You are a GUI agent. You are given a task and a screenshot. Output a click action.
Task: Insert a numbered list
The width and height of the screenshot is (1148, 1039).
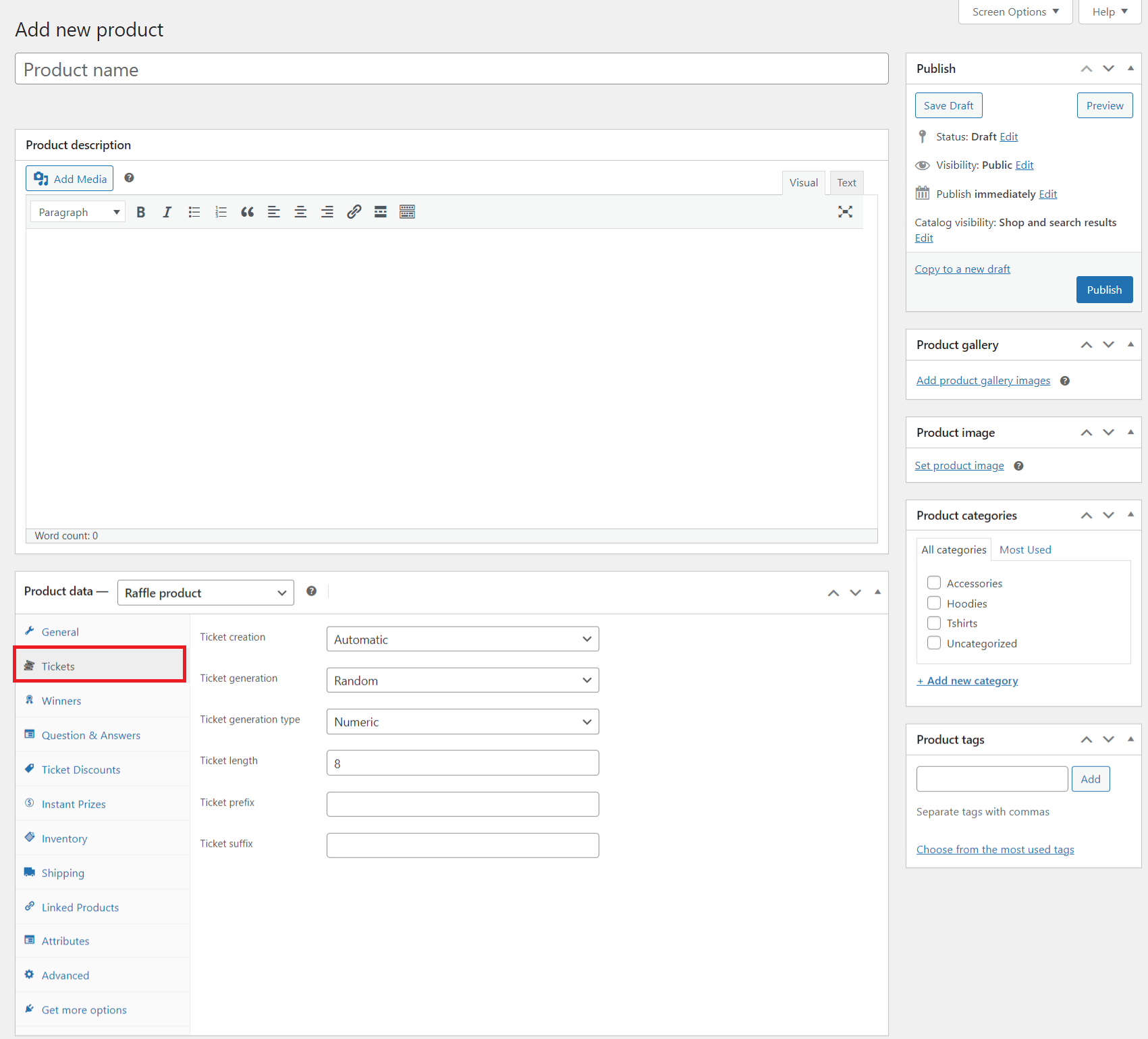(221, 212)
